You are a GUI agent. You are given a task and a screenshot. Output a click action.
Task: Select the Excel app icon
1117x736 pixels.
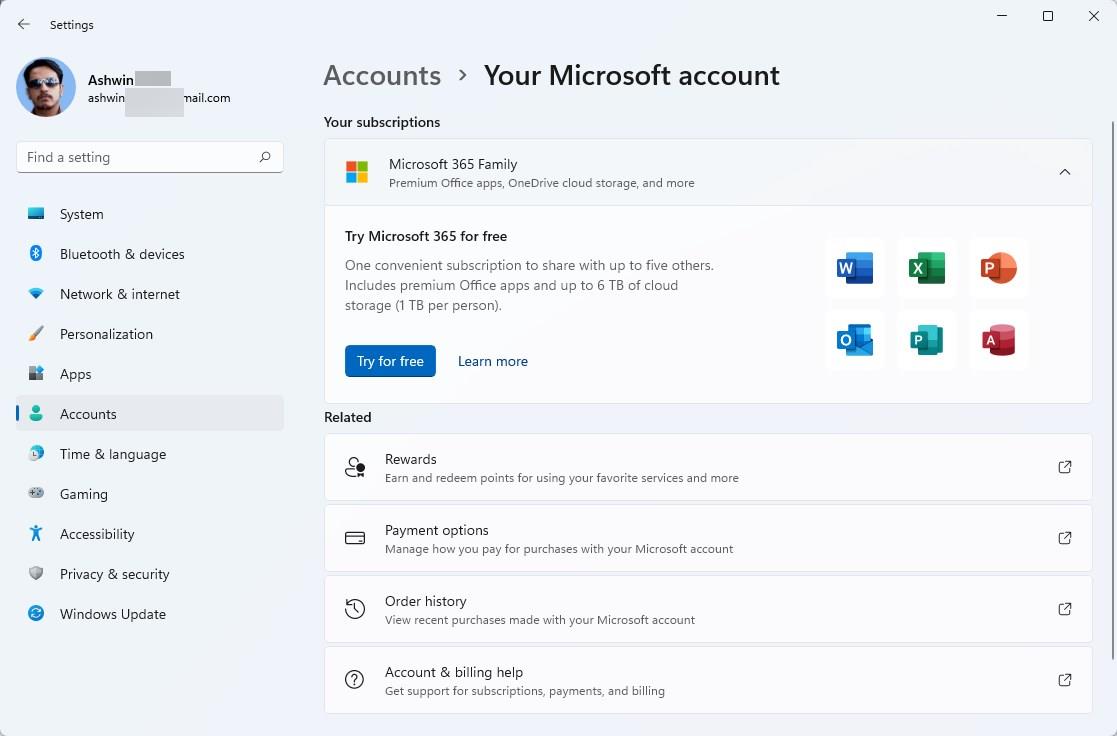tap(926, 267)
